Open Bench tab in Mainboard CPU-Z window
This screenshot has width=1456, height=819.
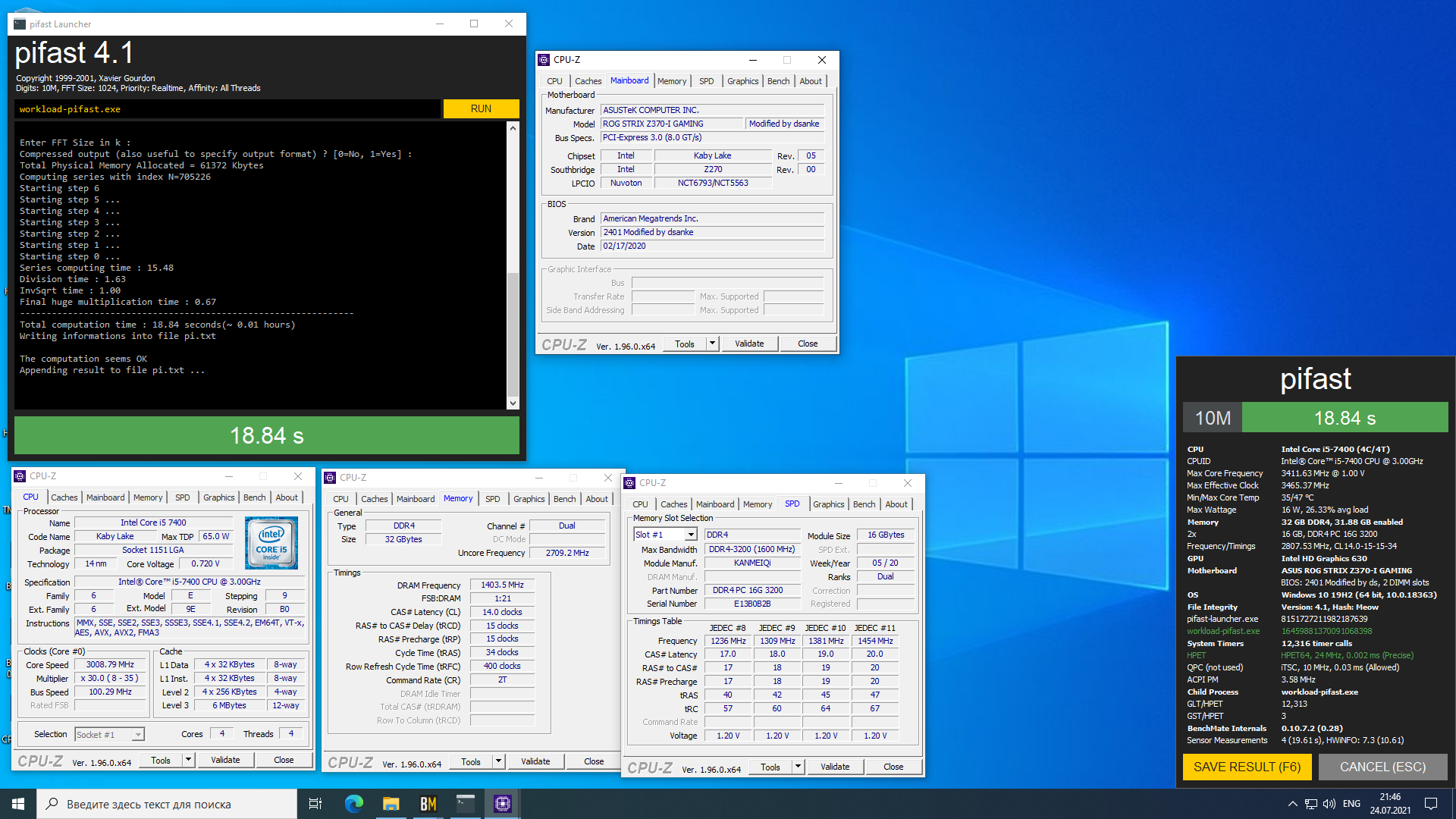(778, 81)
